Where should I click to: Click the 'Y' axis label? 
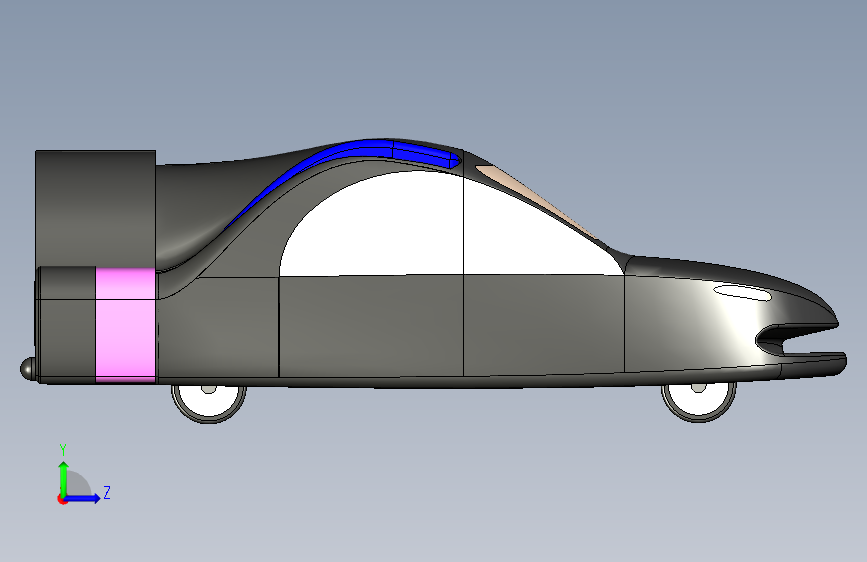[63, 449]
